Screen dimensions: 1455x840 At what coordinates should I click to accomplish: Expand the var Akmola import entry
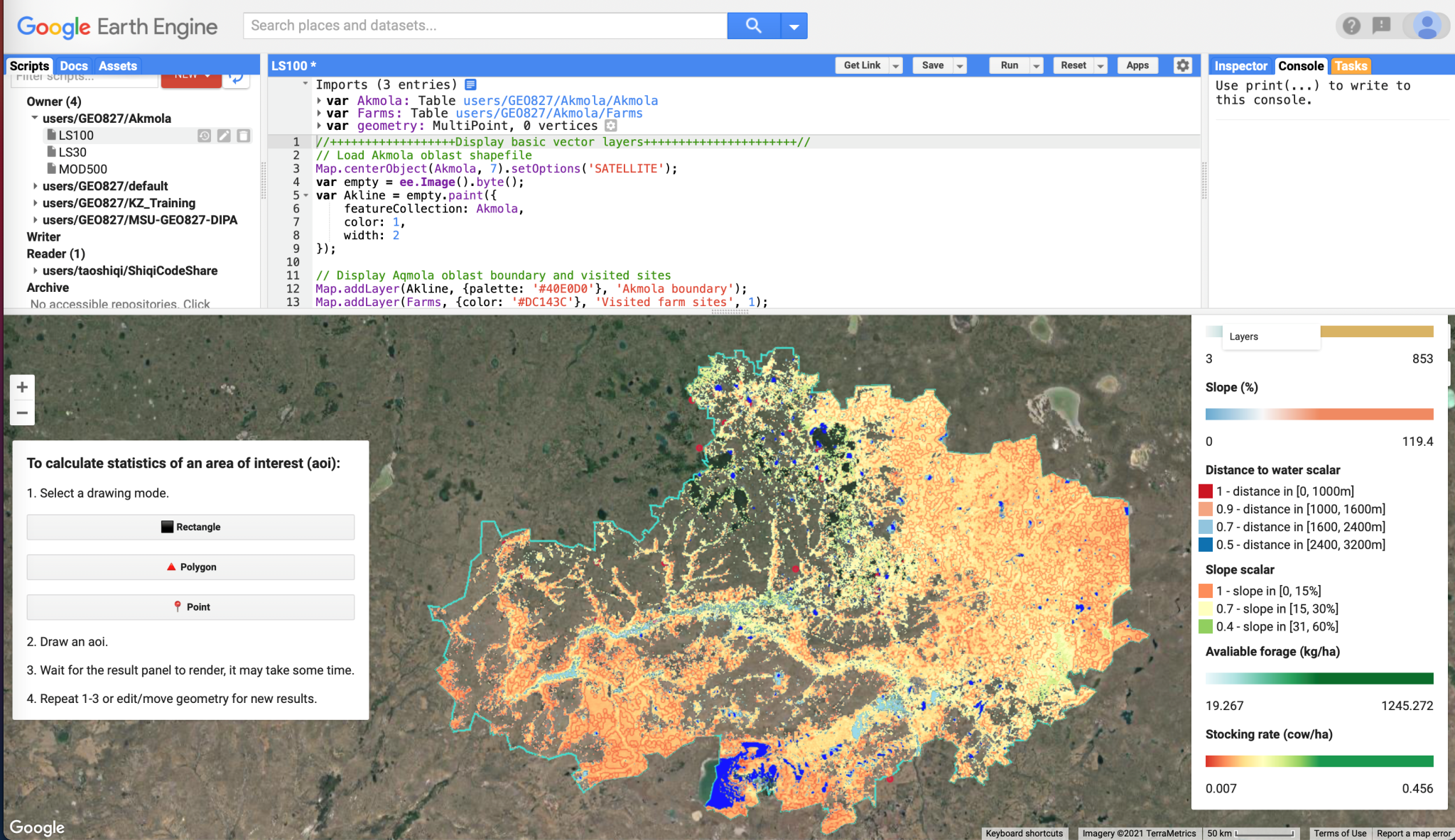tap(319, 101)
